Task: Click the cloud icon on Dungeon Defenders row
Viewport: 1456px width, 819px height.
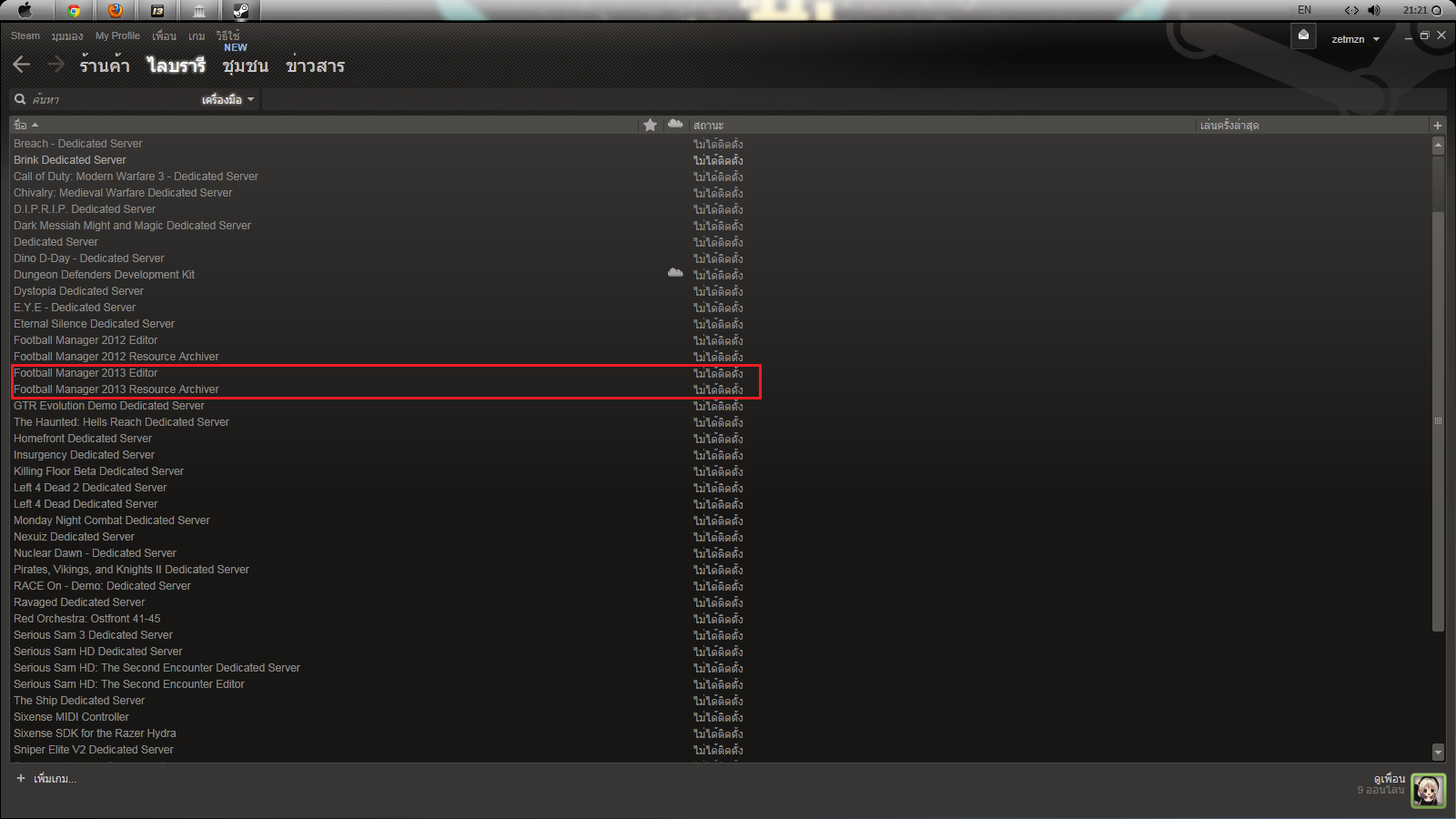Action: (x=675, y=273)
